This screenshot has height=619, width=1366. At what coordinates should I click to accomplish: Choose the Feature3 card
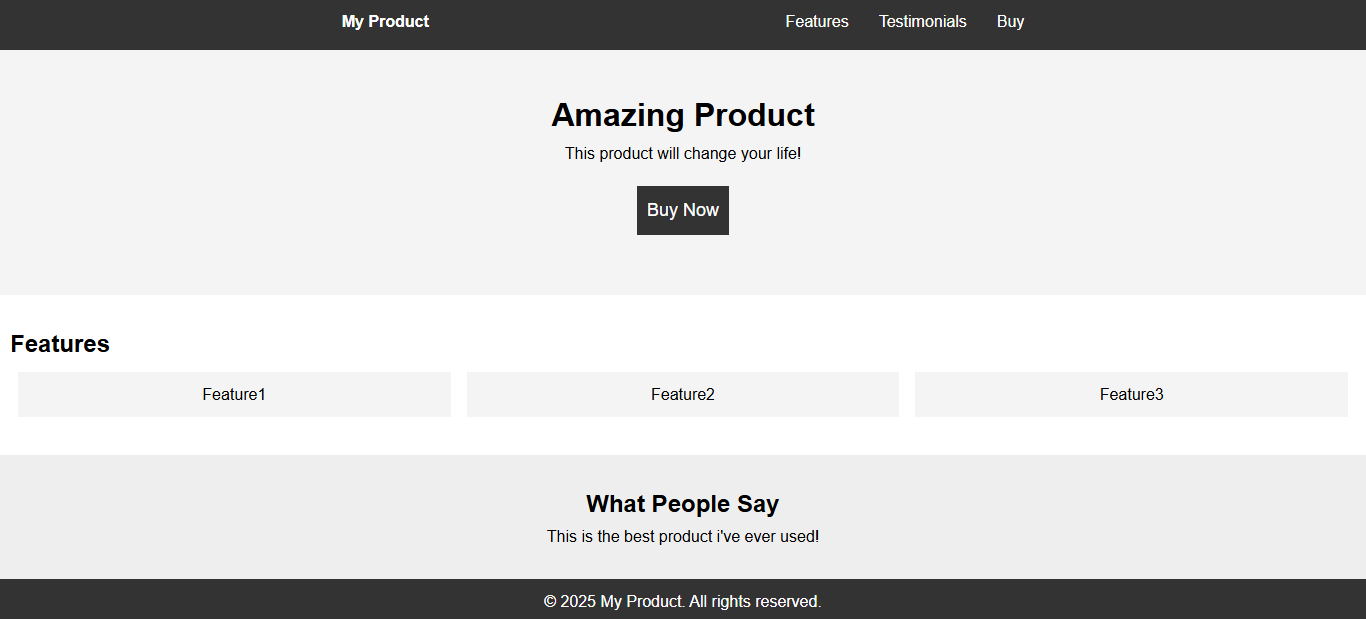tap(1131, 394)
